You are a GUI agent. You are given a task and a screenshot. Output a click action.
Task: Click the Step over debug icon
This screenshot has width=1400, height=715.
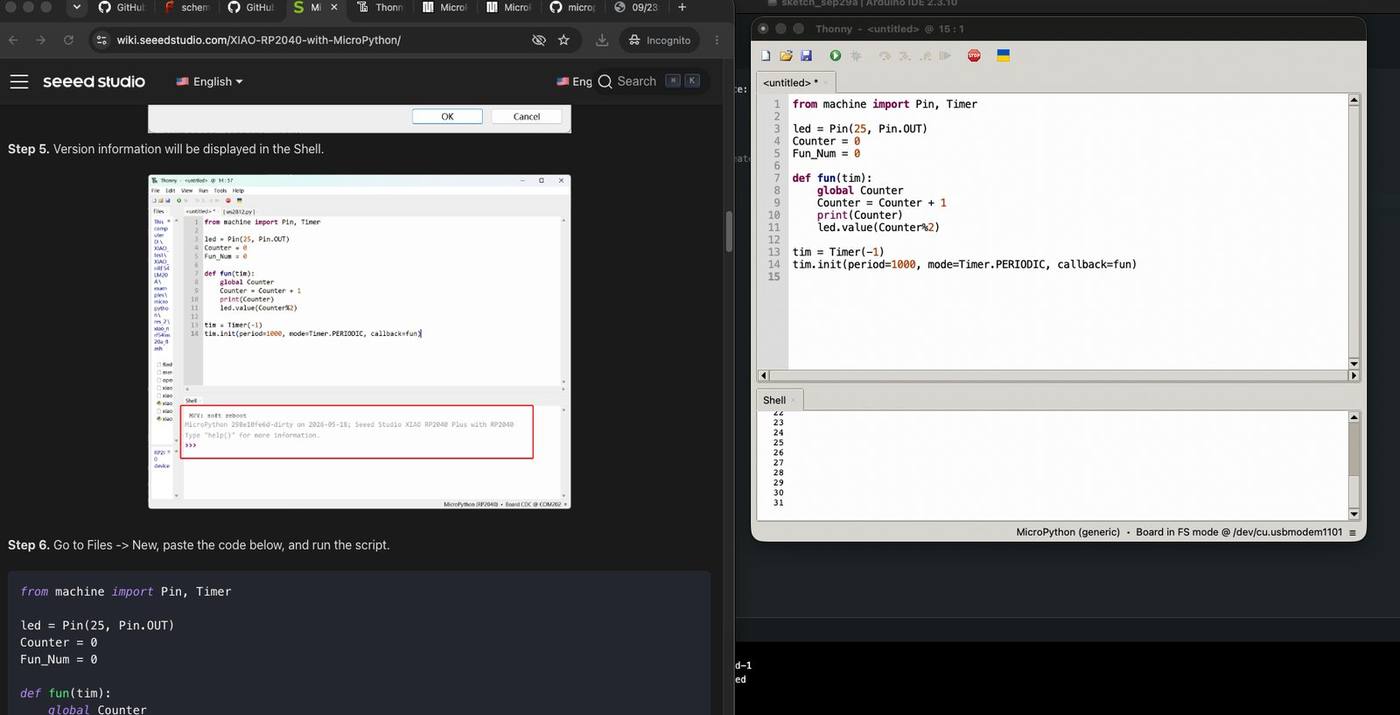884,56
